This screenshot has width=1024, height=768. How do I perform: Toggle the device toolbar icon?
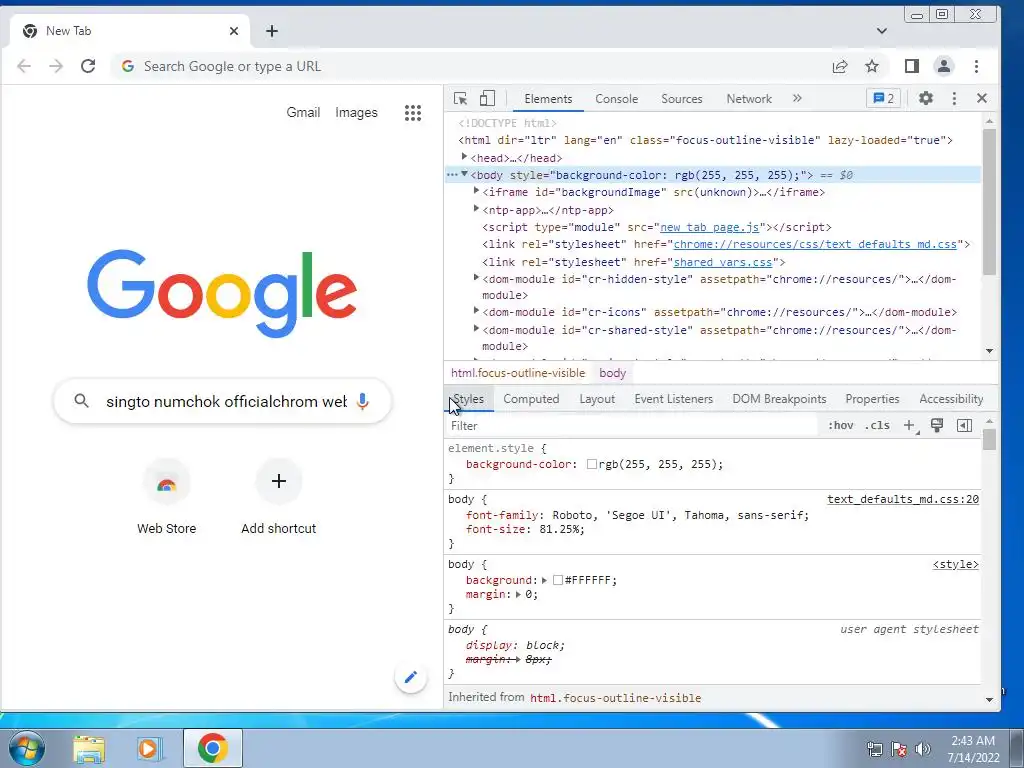(x=487, y=99)
